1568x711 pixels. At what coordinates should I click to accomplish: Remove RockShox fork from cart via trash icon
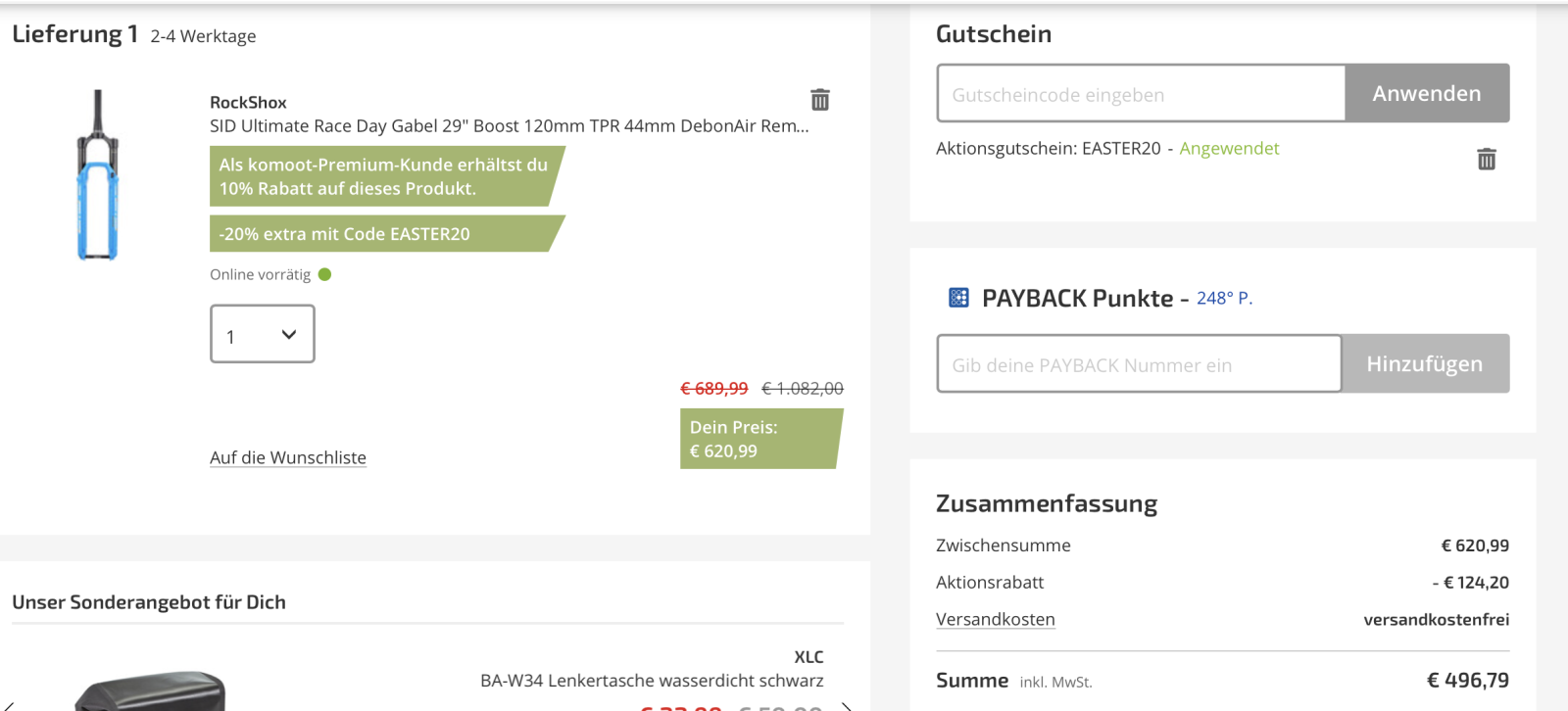(820, 100)
